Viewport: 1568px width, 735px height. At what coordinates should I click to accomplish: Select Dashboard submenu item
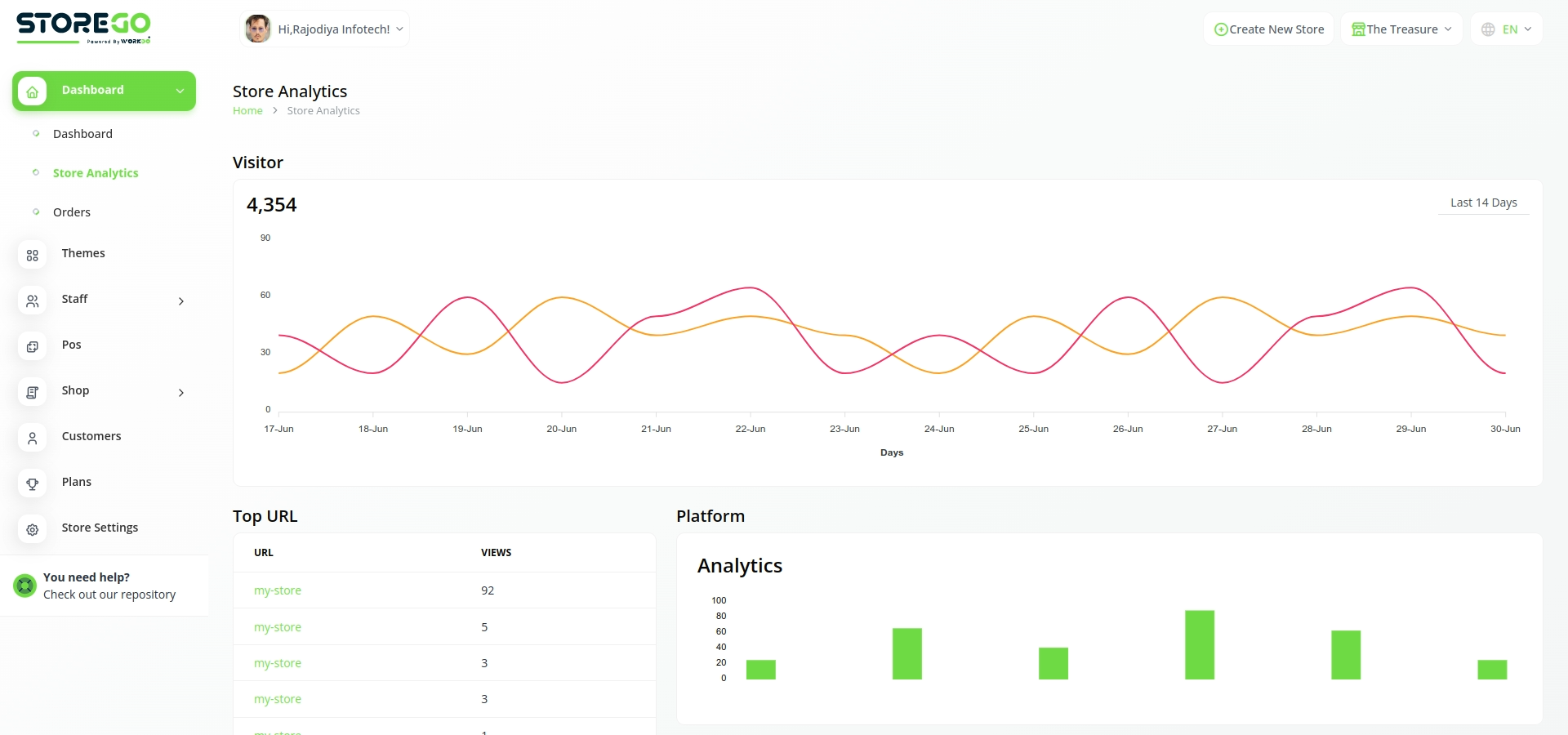82,134
